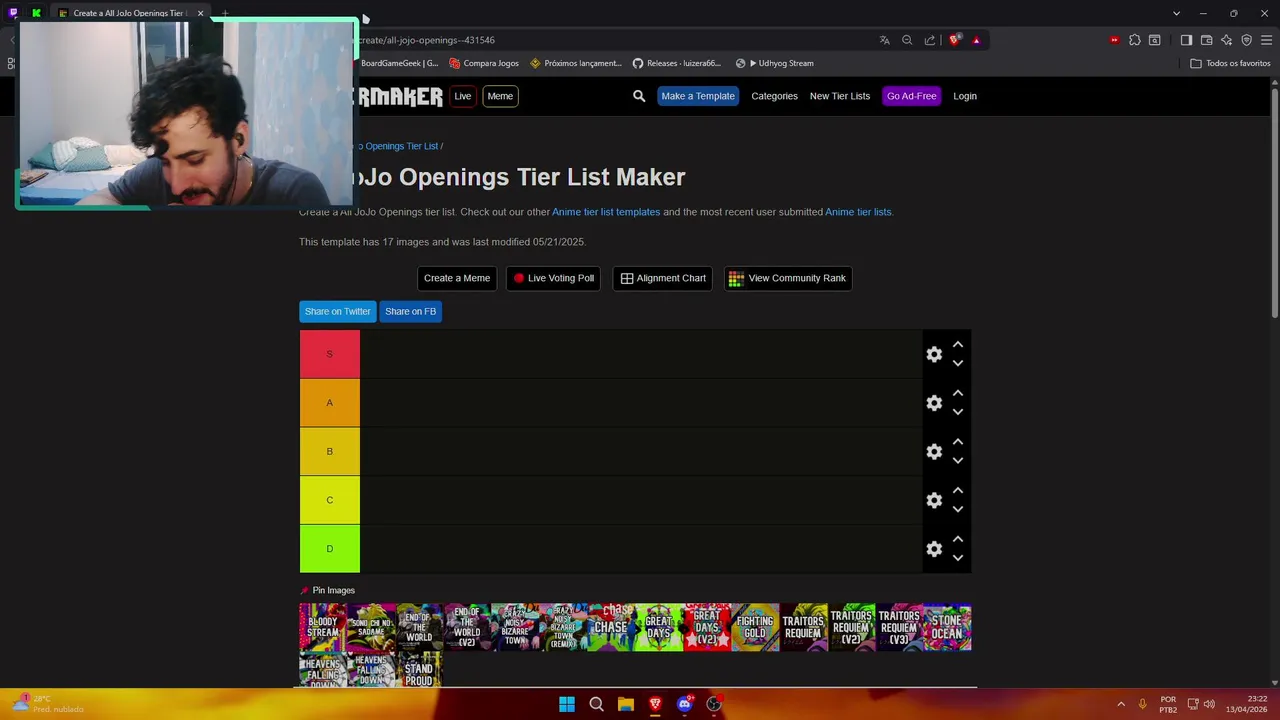
Task: Open the Alignment Chart
Action: tap(663, 278)
